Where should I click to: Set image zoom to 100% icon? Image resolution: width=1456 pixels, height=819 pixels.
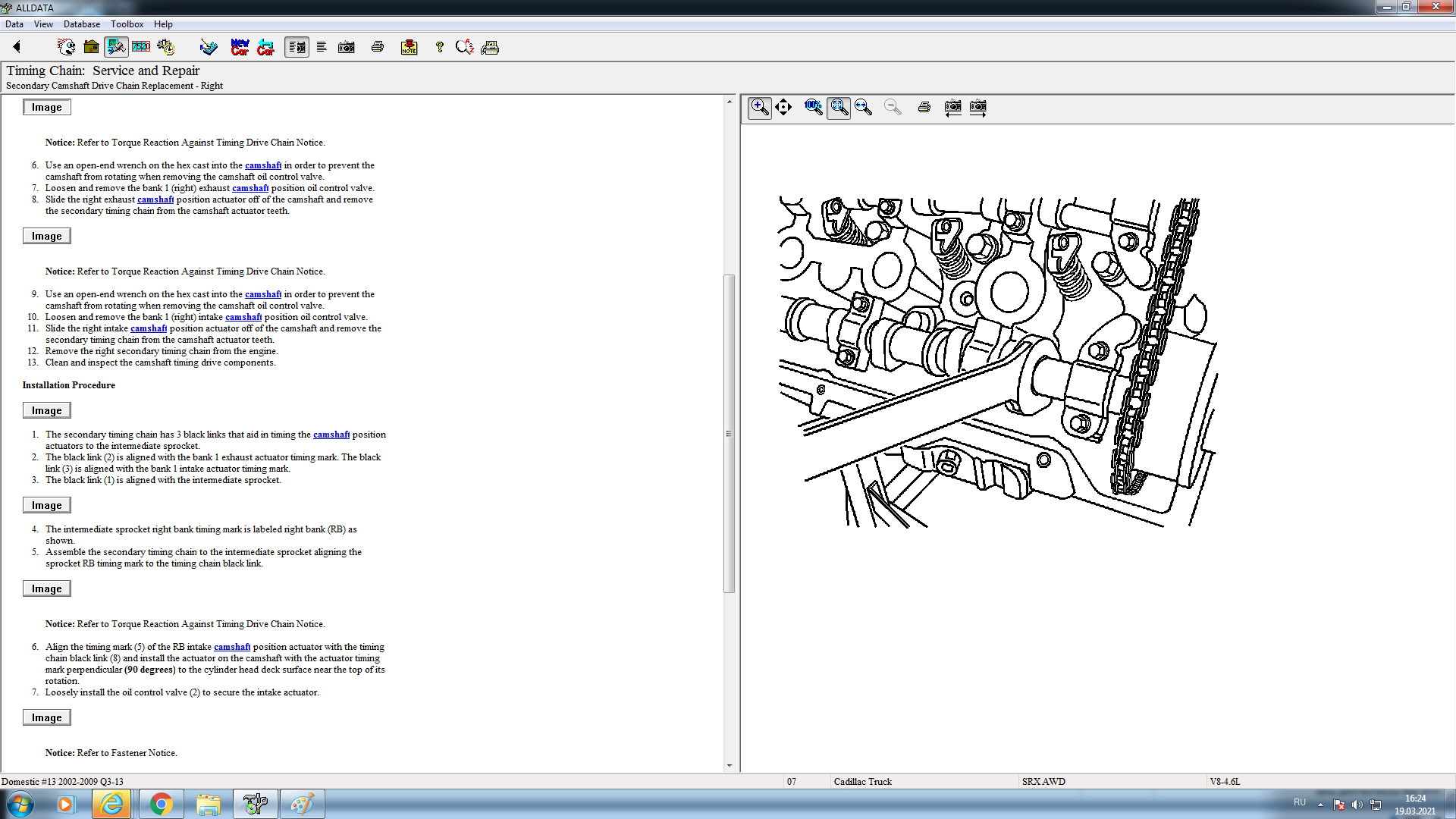coord(813,107)
